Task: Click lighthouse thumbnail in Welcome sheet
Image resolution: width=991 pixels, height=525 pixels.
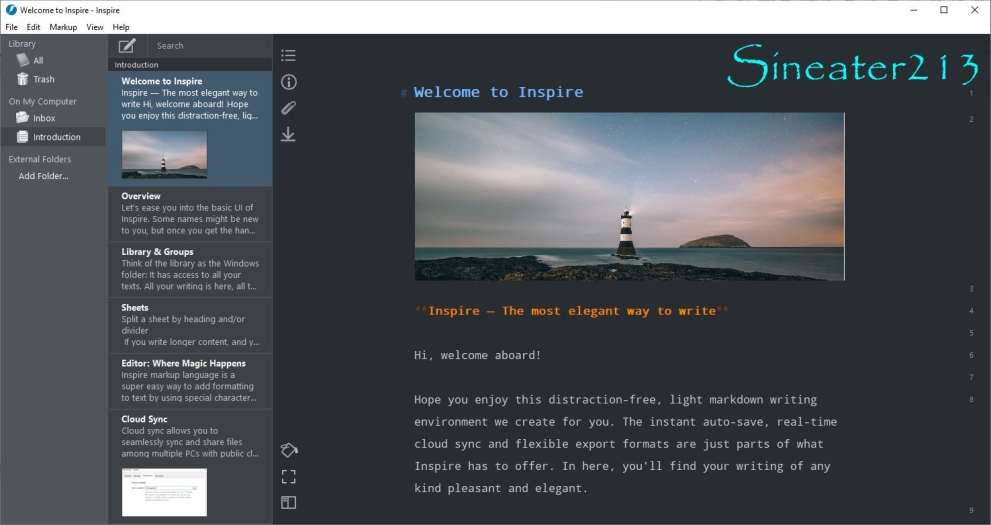Action: pos(164,155)
